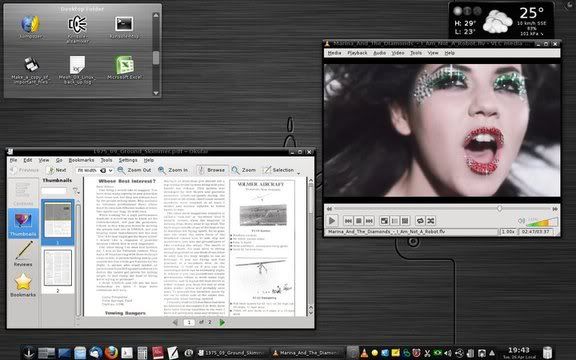
Task: Launch Firefox from the bottom panel
Action: [x=111, y=353]
